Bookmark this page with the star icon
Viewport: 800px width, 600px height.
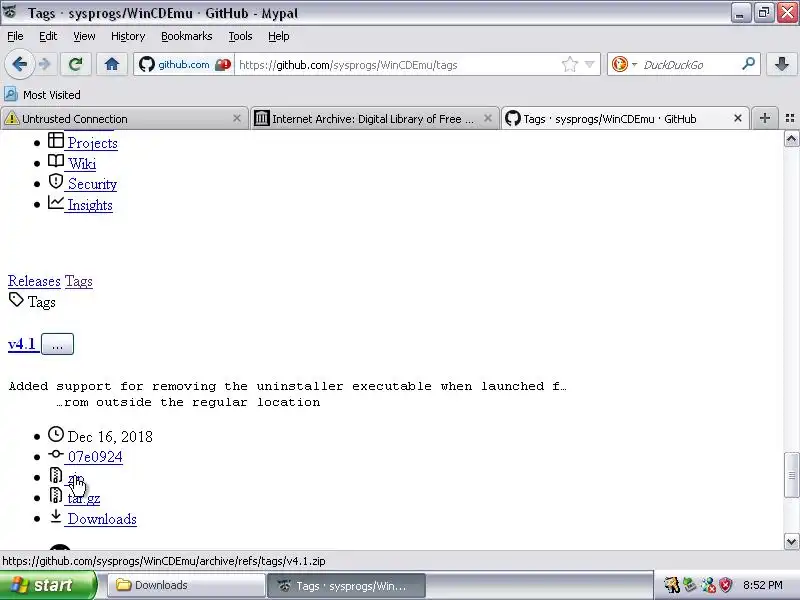(569, 64)
